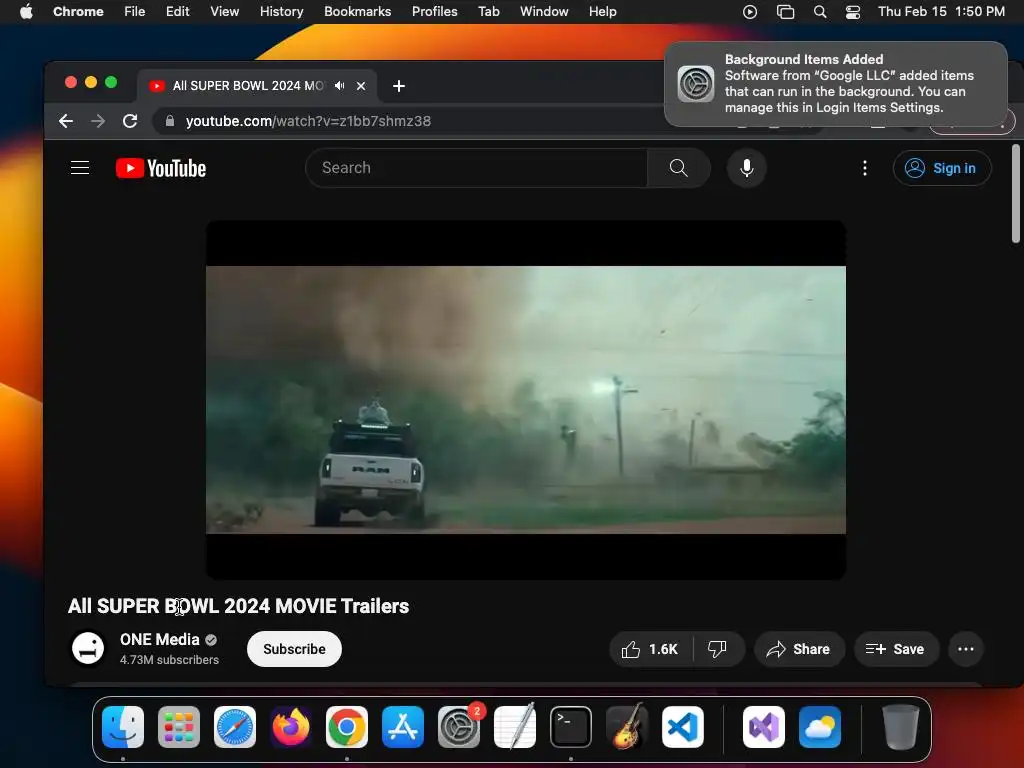Focus the youtube.com address bar

point(418,121)
